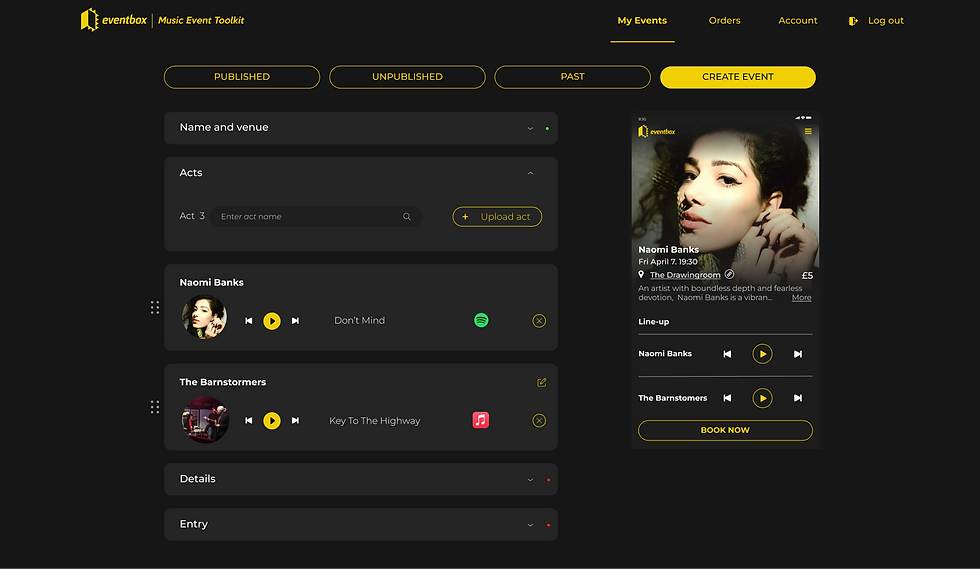Click the search magnifier in the act name field
The image size is (980, 569).
coord(407,217)
